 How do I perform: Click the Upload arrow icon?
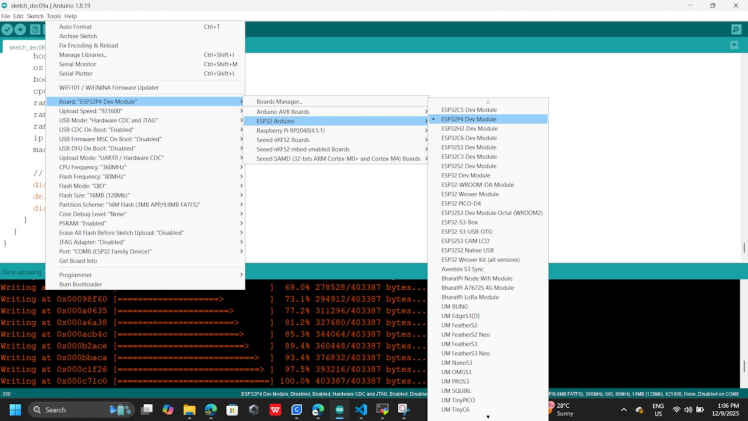point(21,30)
